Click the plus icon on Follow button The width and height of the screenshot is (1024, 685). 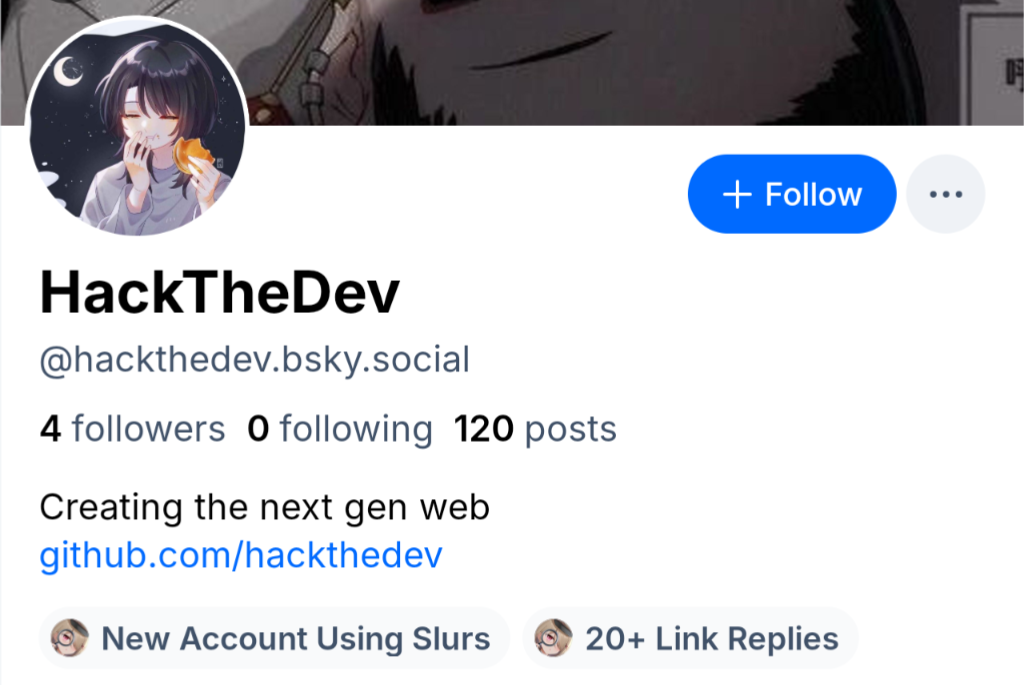pyautogui.click(x=736, y=194)
